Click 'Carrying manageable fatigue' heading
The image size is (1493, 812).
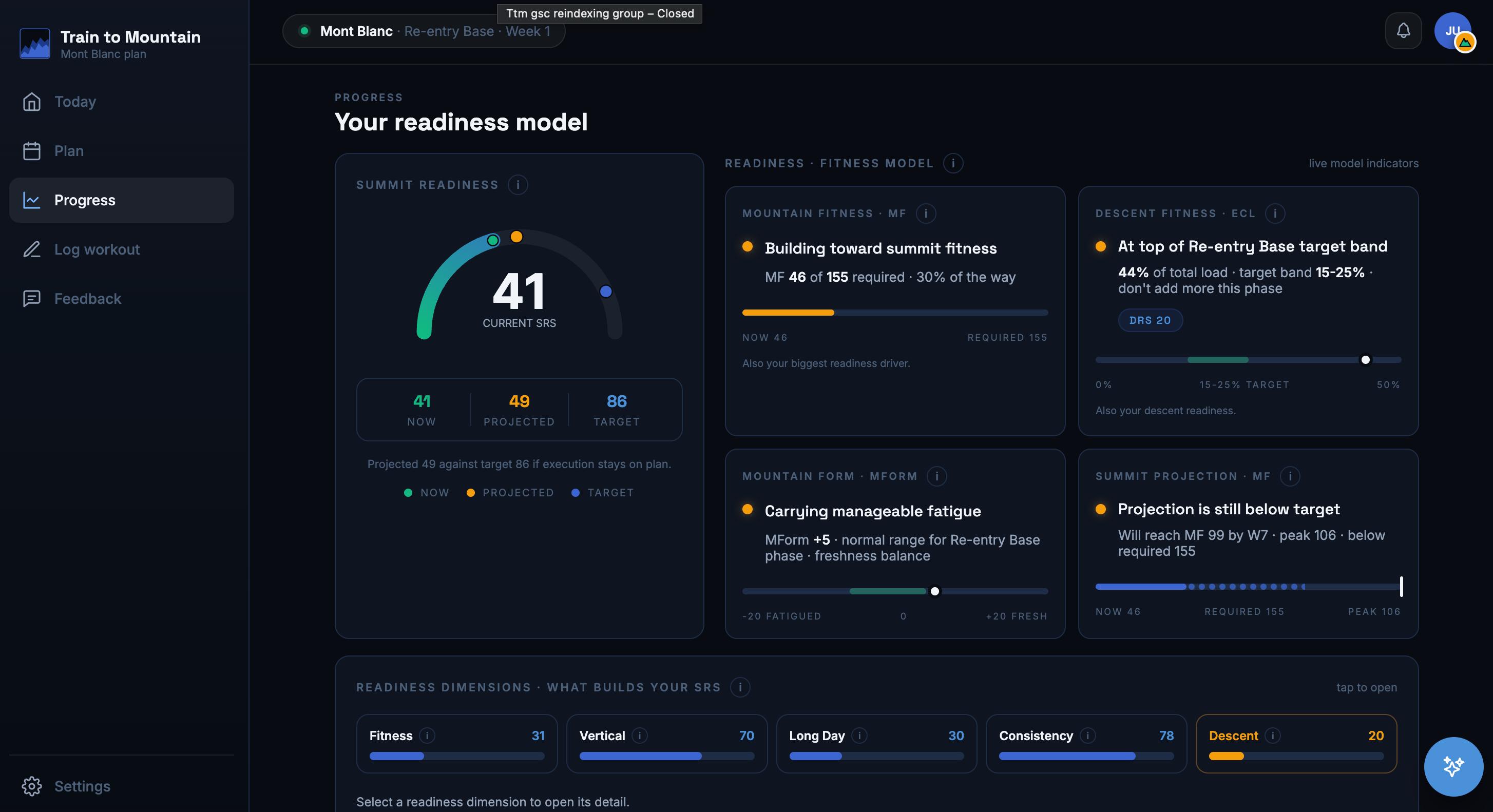pyautogui.click(x=872, y=511)
